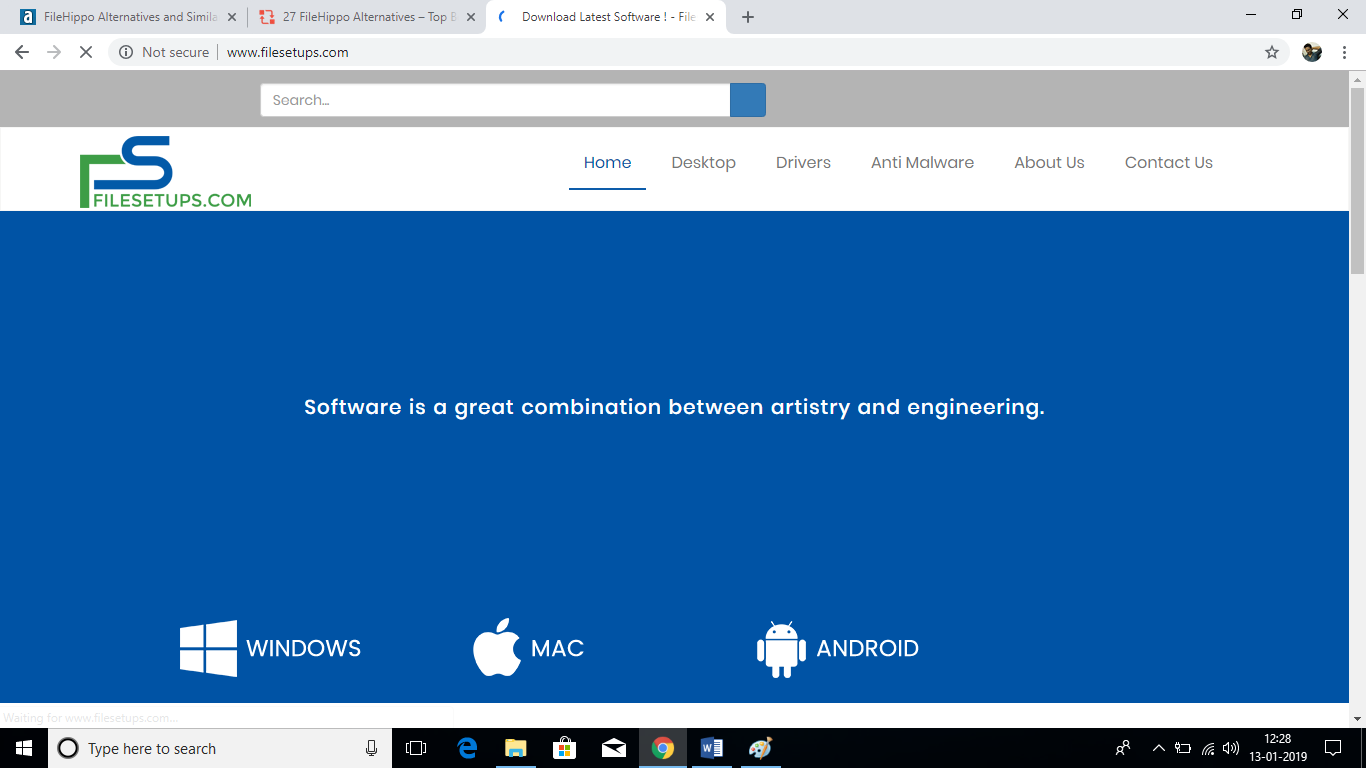Open File Explorer from the taskbar
The width and height of the screenshot is (1366, 768).
515,748
